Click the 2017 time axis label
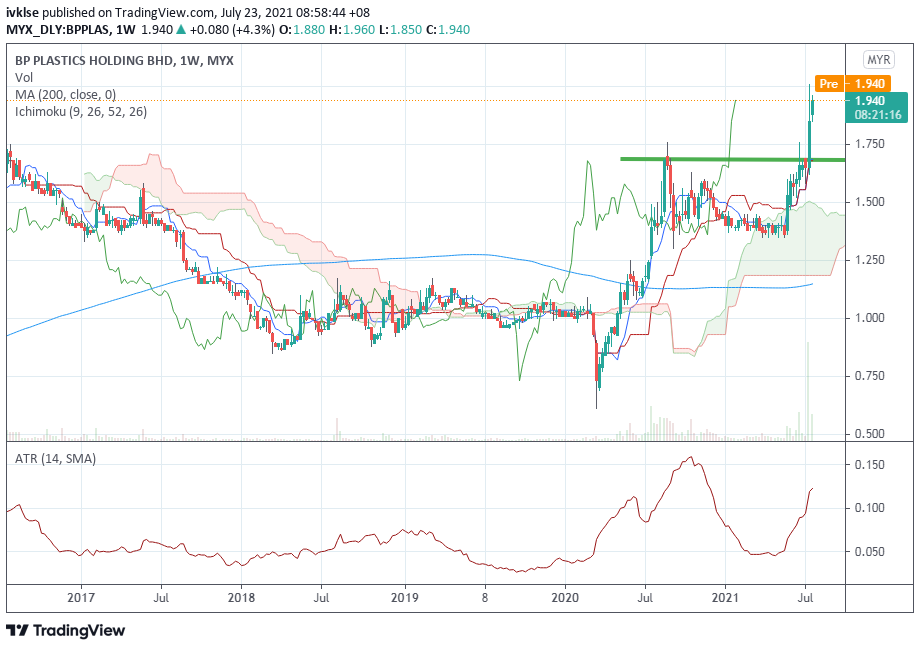 (81, 598)
